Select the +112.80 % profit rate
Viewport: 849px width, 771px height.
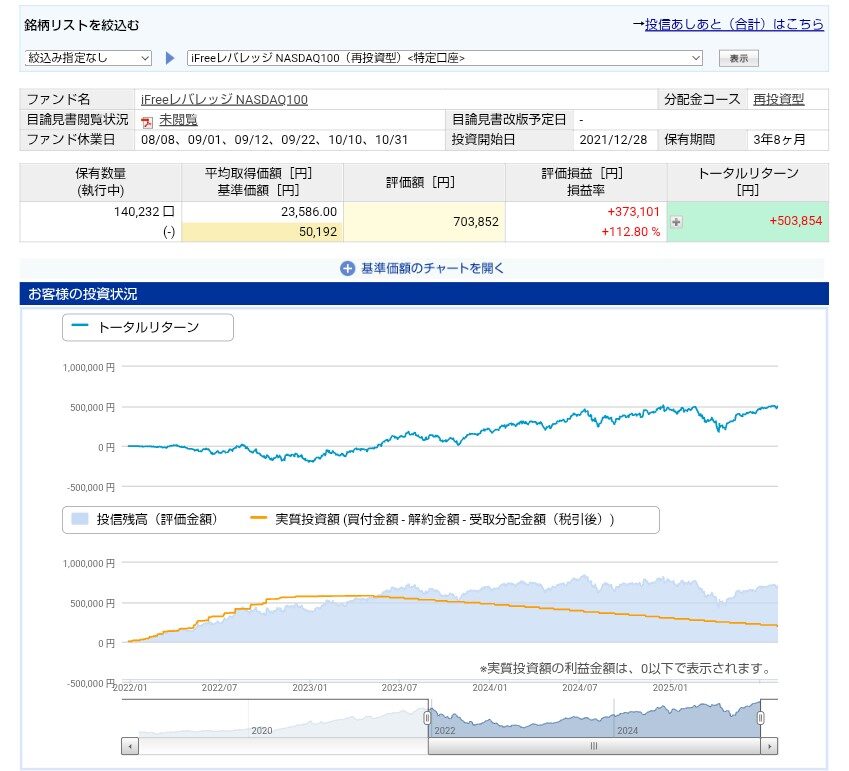point(631,232)
